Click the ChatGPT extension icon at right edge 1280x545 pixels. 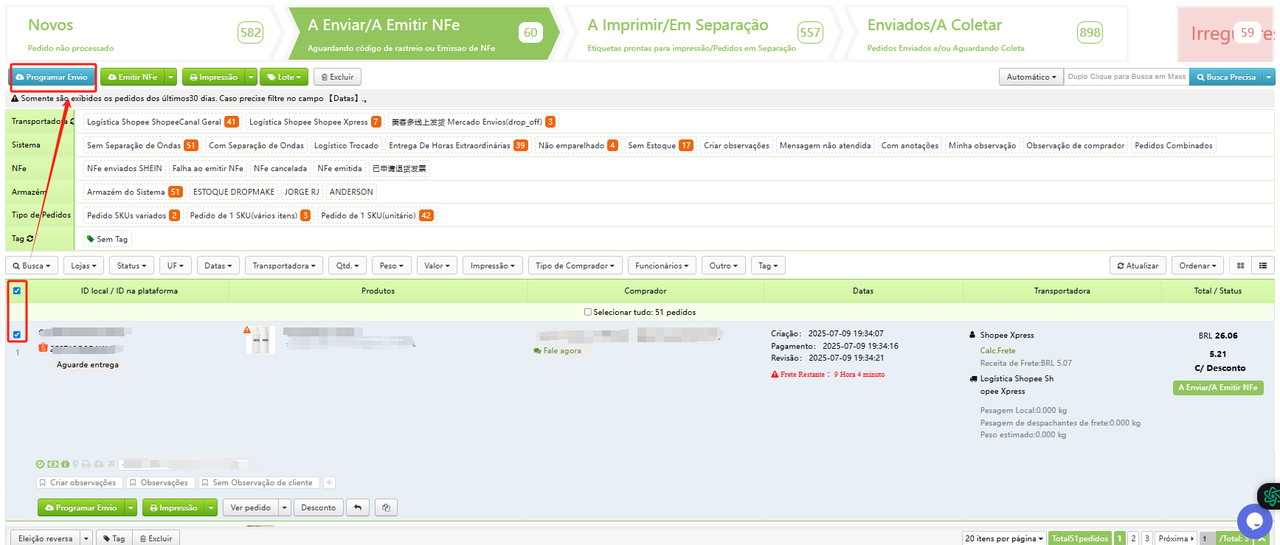1271,495
